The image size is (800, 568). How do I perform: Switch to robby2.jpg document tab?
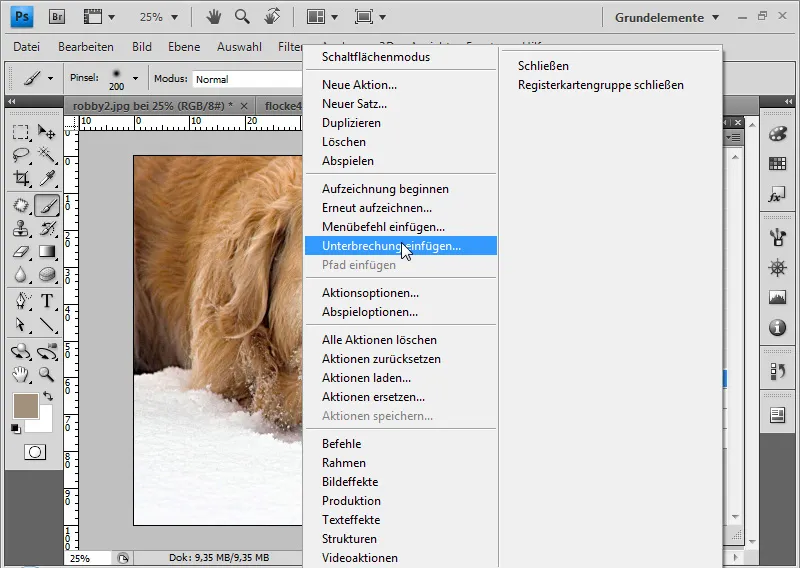[153, 106]
